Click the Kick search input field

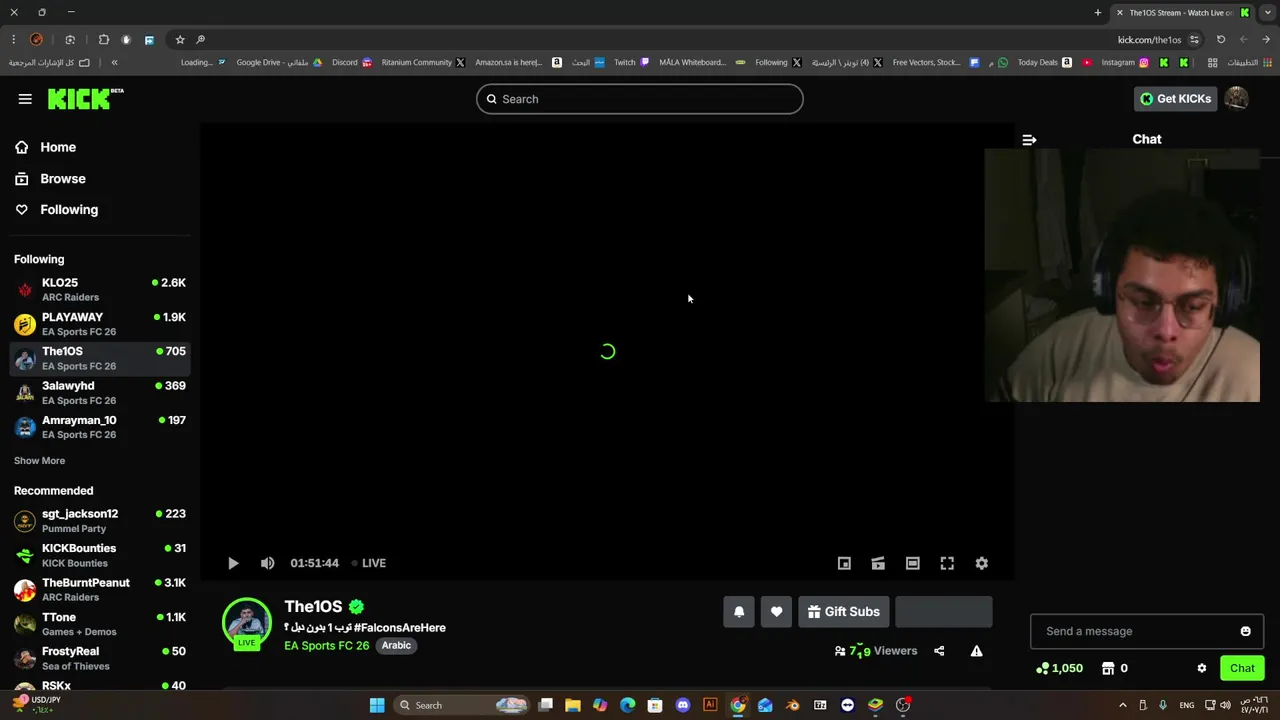pos(640,99)
